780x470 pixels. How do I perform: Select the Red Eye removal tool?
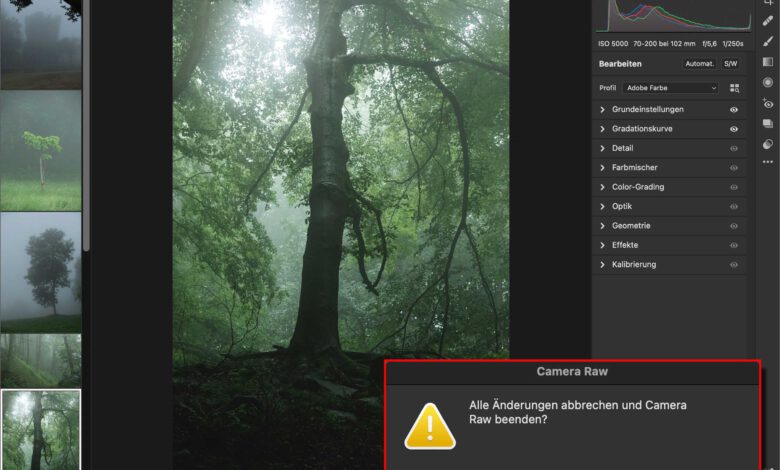[x=768, y=103]
